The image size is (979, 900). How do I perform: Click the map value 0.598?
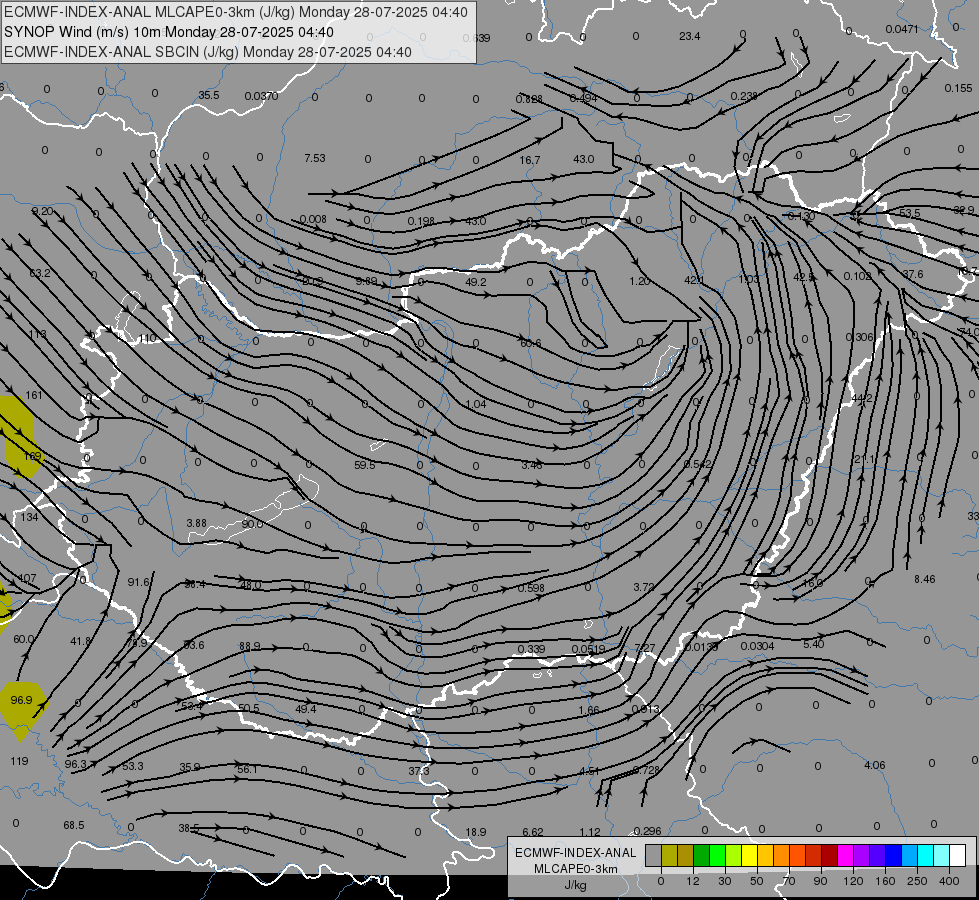point(531,588)
